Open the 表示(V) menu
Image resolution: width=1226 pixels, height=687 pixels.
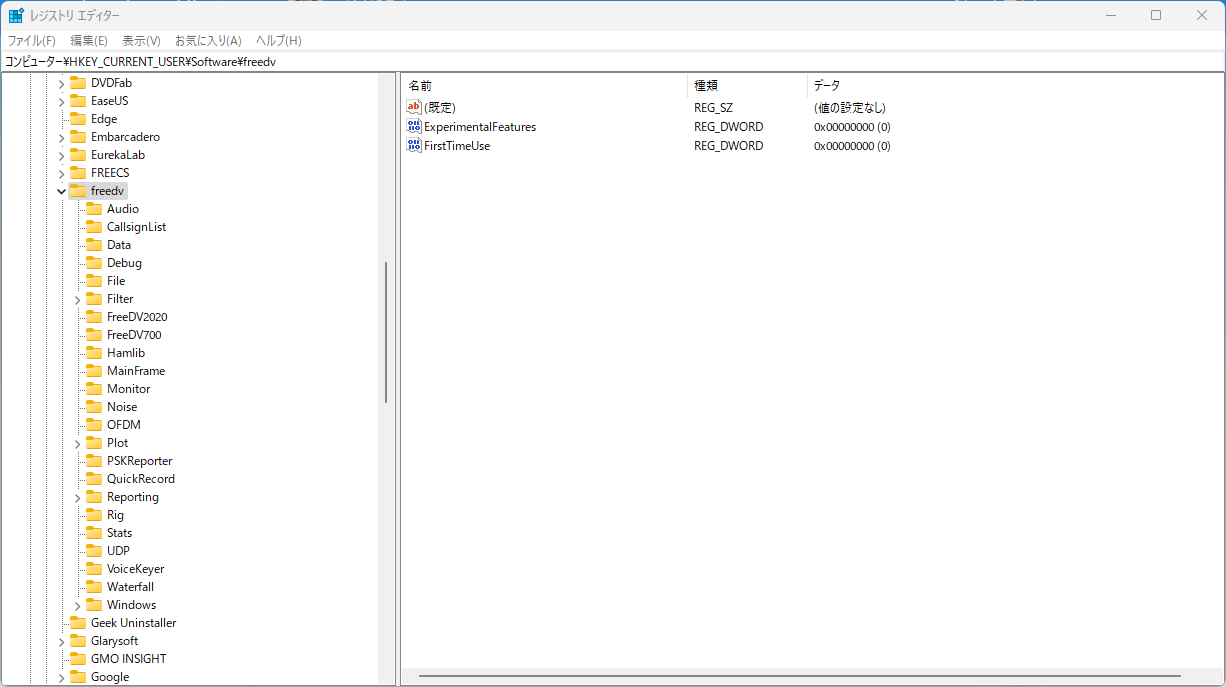pyautogui.click(x=141, y=41)
